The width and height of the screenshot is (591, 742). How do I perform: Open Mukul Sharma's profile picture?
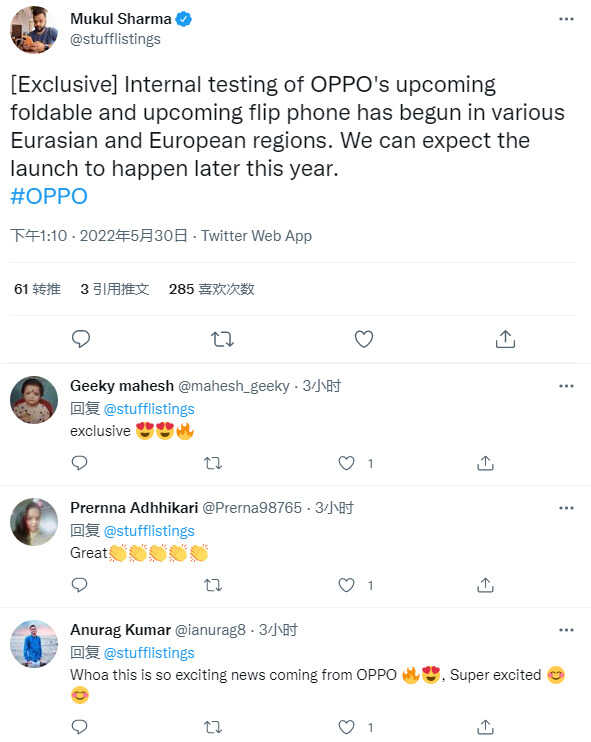34,29
